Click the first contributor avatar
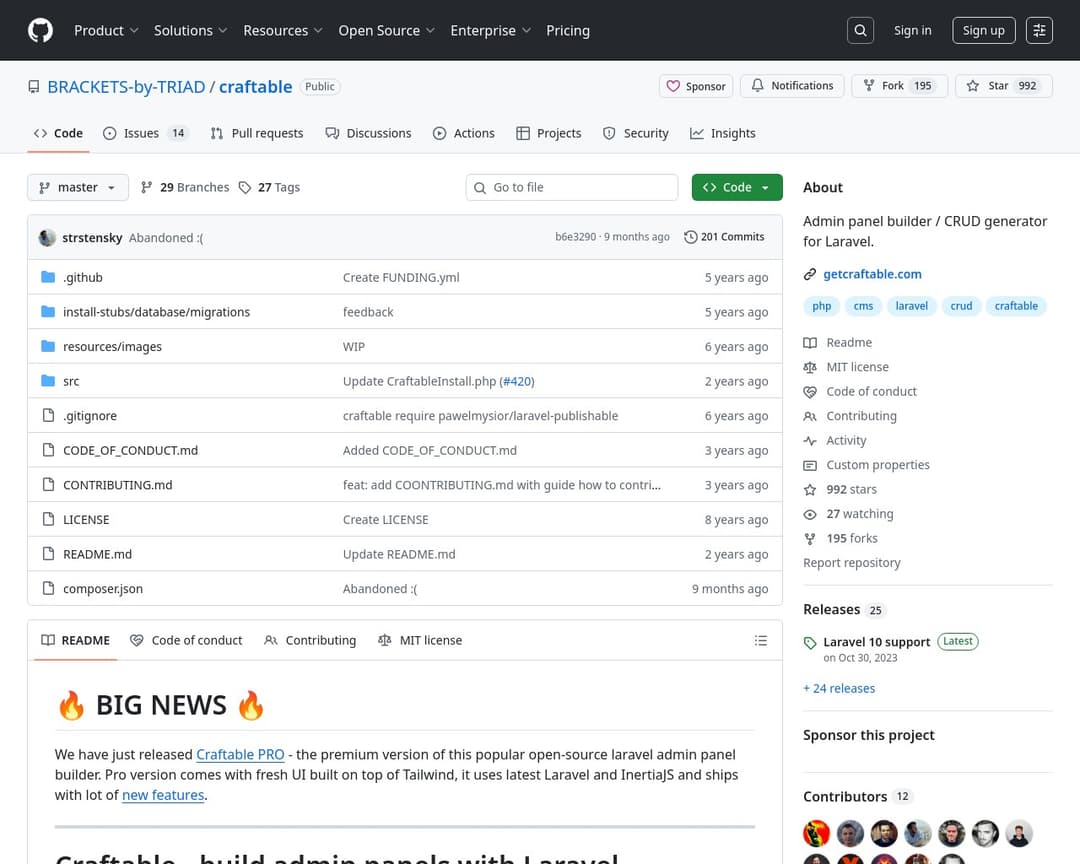1080x864 pixels. (817, 833)
